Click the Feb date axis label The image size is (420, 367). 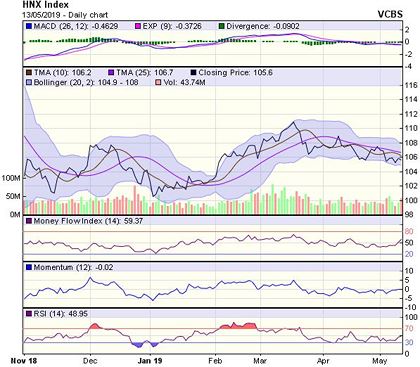[x=215, y=361]
